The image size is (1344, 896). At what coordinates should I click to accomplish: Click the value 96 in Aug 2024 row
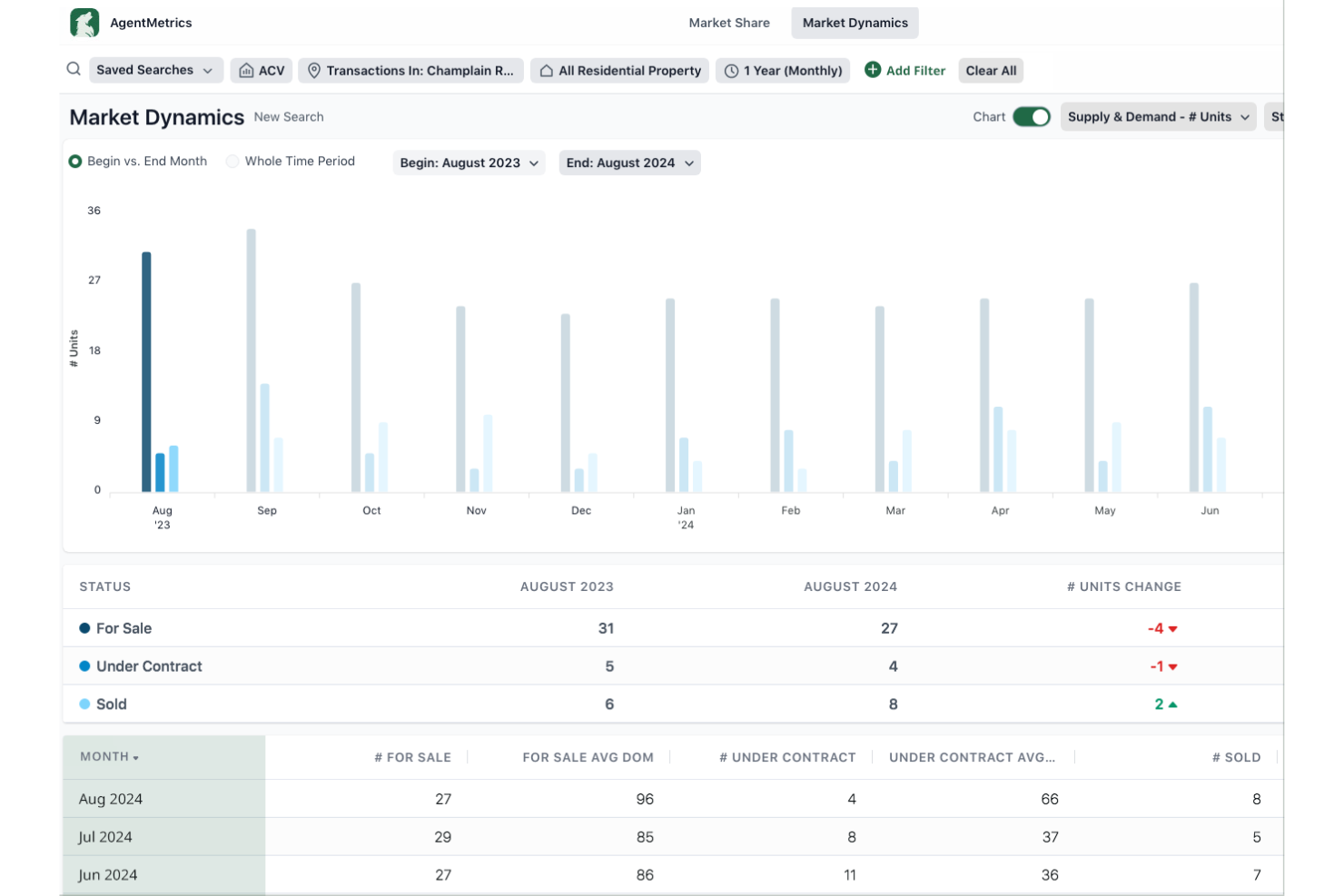645,800
